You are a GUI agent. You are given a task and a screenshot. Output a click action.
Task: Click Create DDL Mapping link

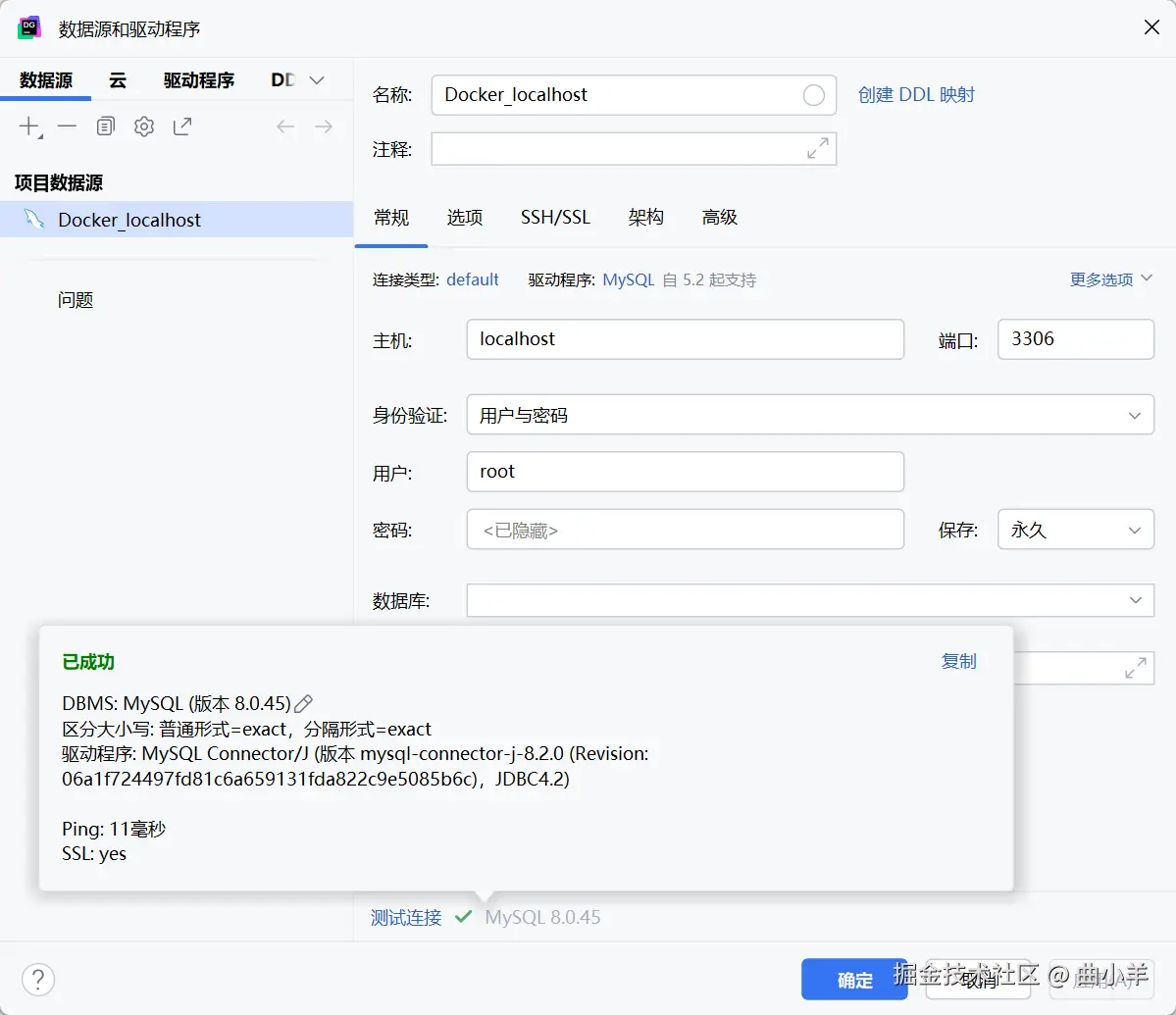coord(916,95)
